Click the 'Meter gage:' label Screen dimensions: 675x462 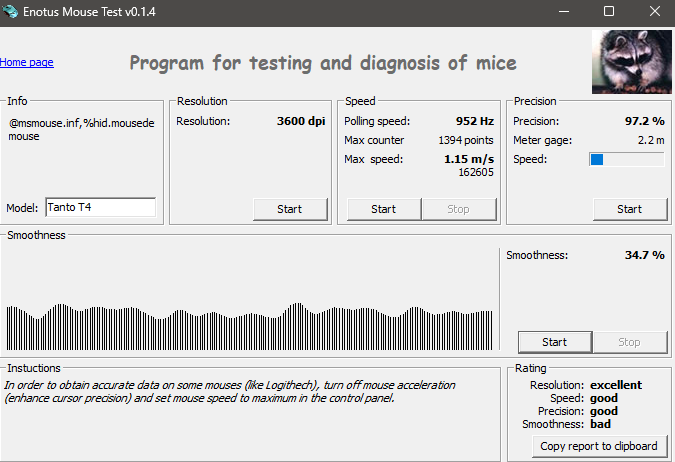(542, 140)
